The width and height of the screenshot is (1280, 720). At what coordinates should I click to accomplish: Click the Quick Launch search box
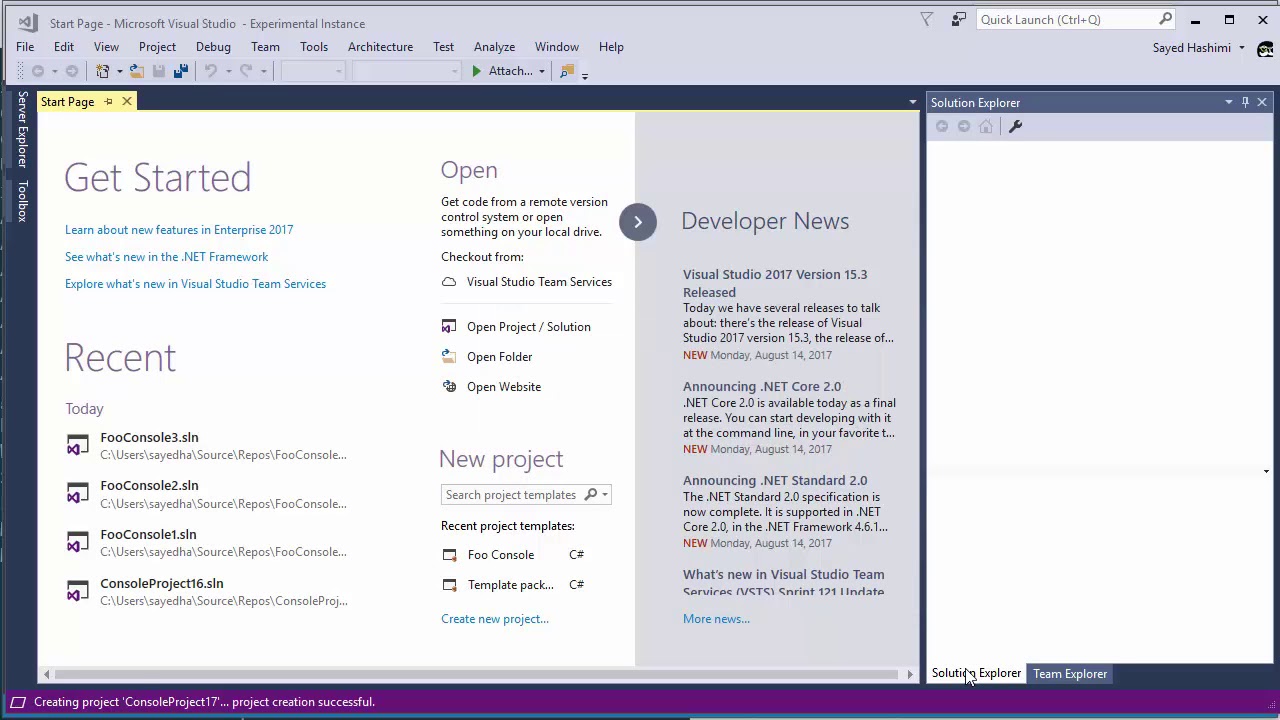(1075, 19)
